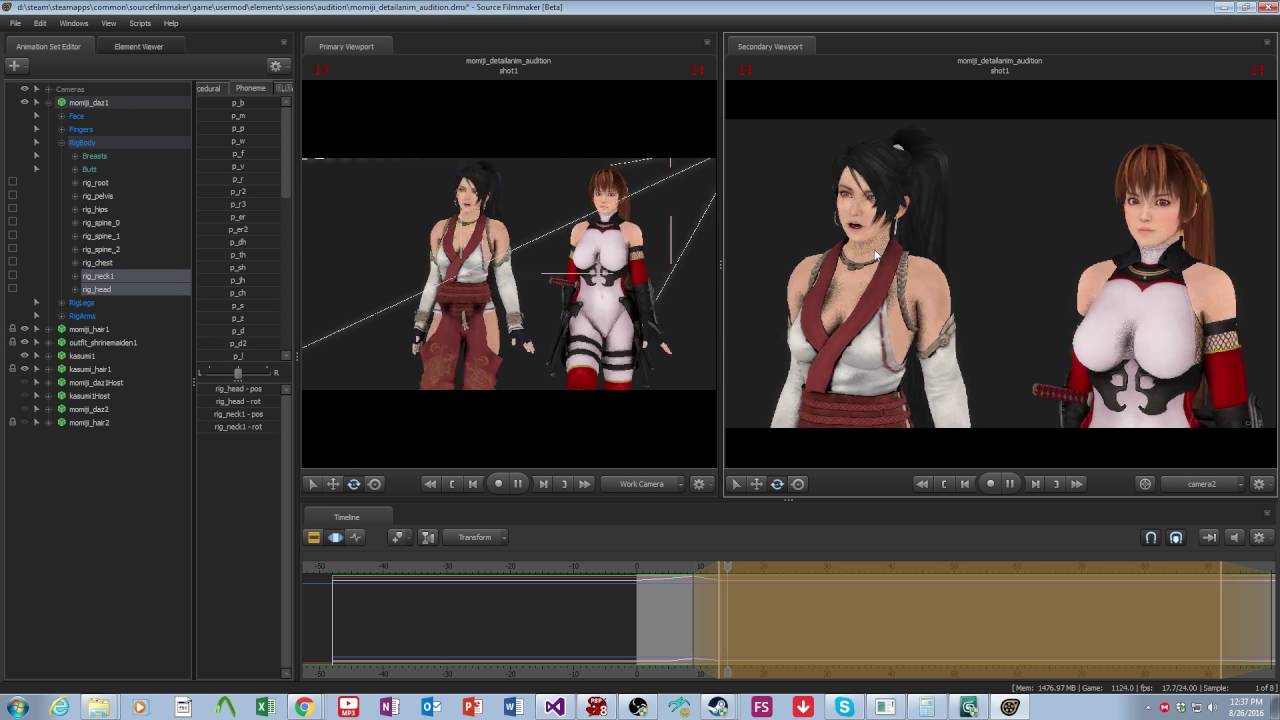Tick the checkbox beside rig_root
Viewport: 1280px width, 720px height.
coord(12,182)
